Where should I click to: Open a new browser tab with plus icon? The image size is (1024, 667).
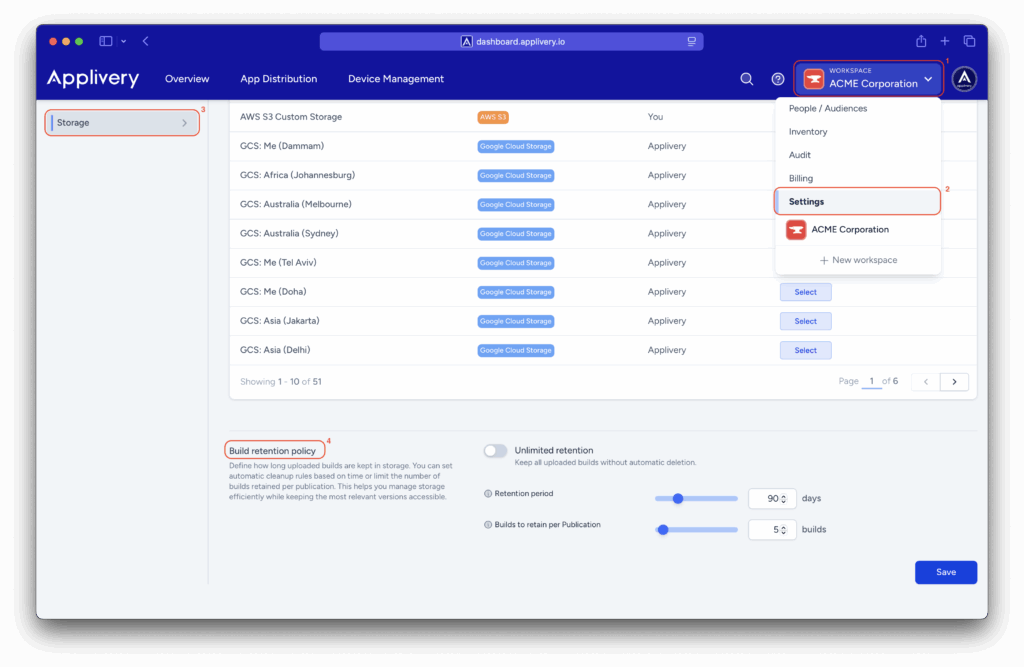945,41
